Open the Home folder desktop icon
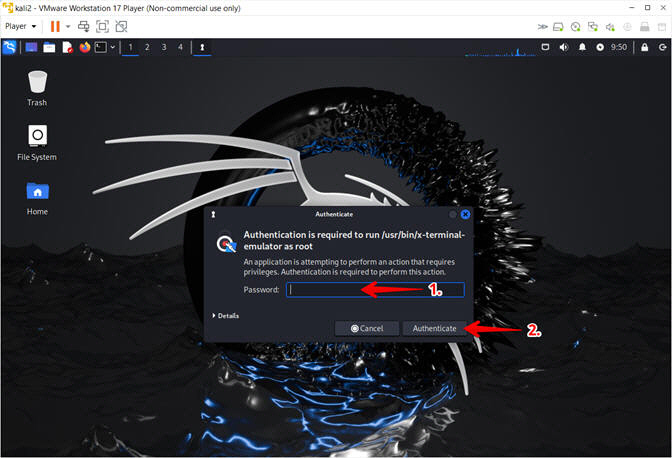Screen dimensions: 672x458 pos(37,198)
